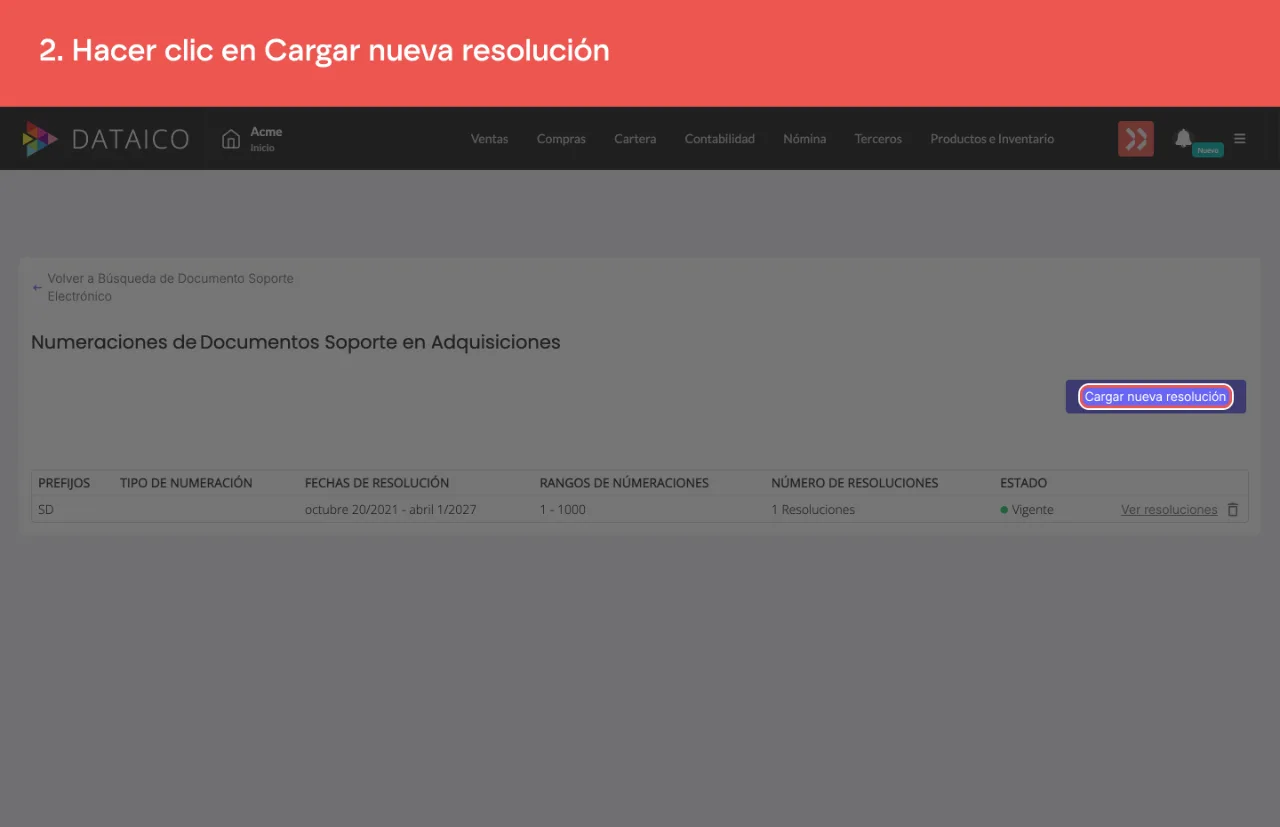Viewport: 1280px width, 827px height.
Task: Go back to Búsqueda de Documento Soporte
Action: coord(171,287)
